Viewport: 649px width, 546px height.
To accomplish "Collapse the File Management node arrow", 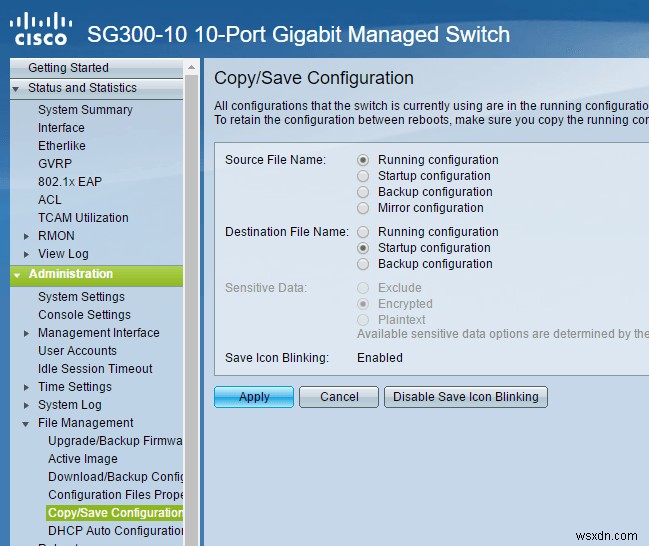I will [26, 424].
